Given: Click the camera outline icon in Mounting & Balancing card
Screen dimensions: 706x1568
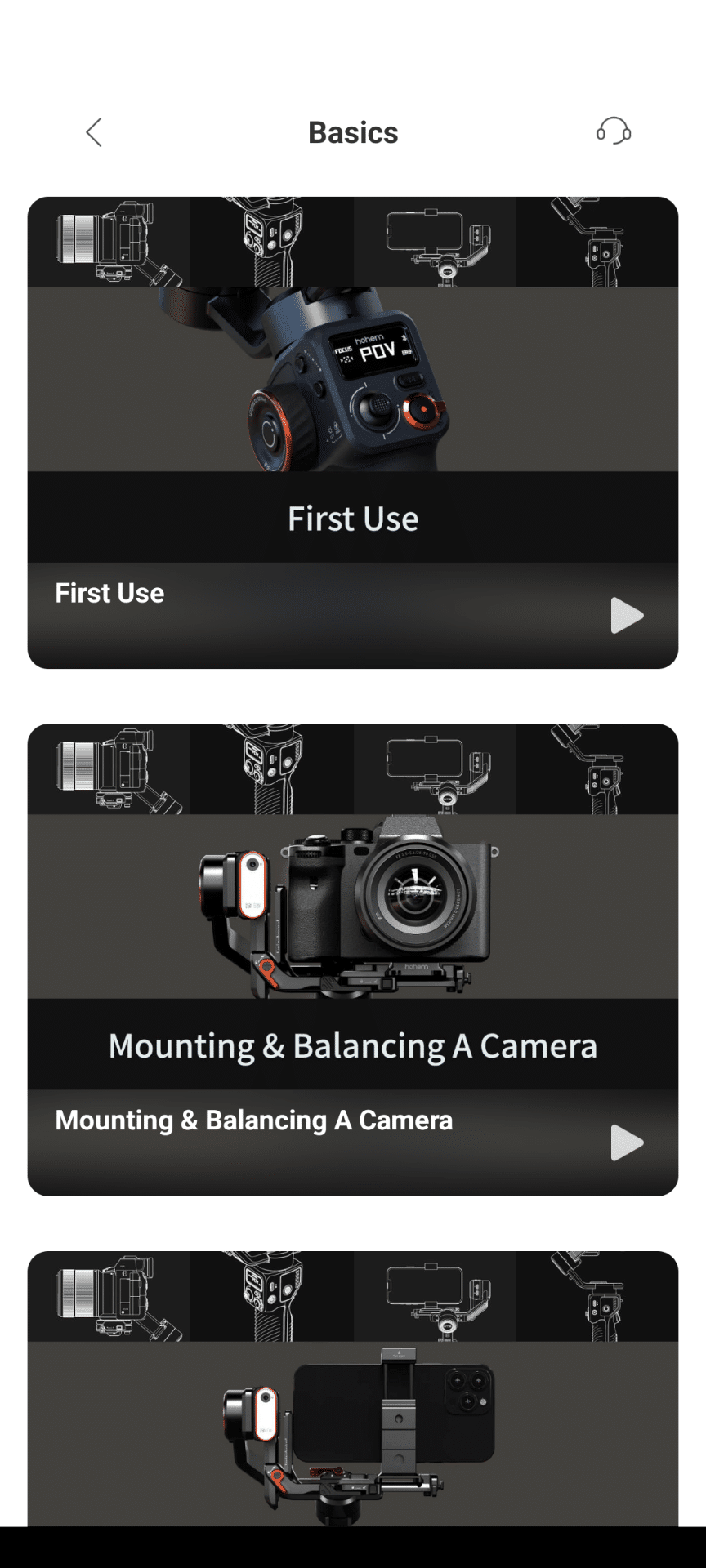Looking at the screenshot, I should (x=109, y=769).
